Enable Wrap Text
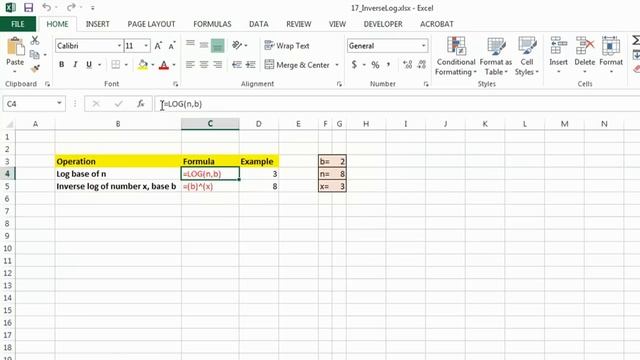Viewport: 640px width, 360px height. point(287,45)
